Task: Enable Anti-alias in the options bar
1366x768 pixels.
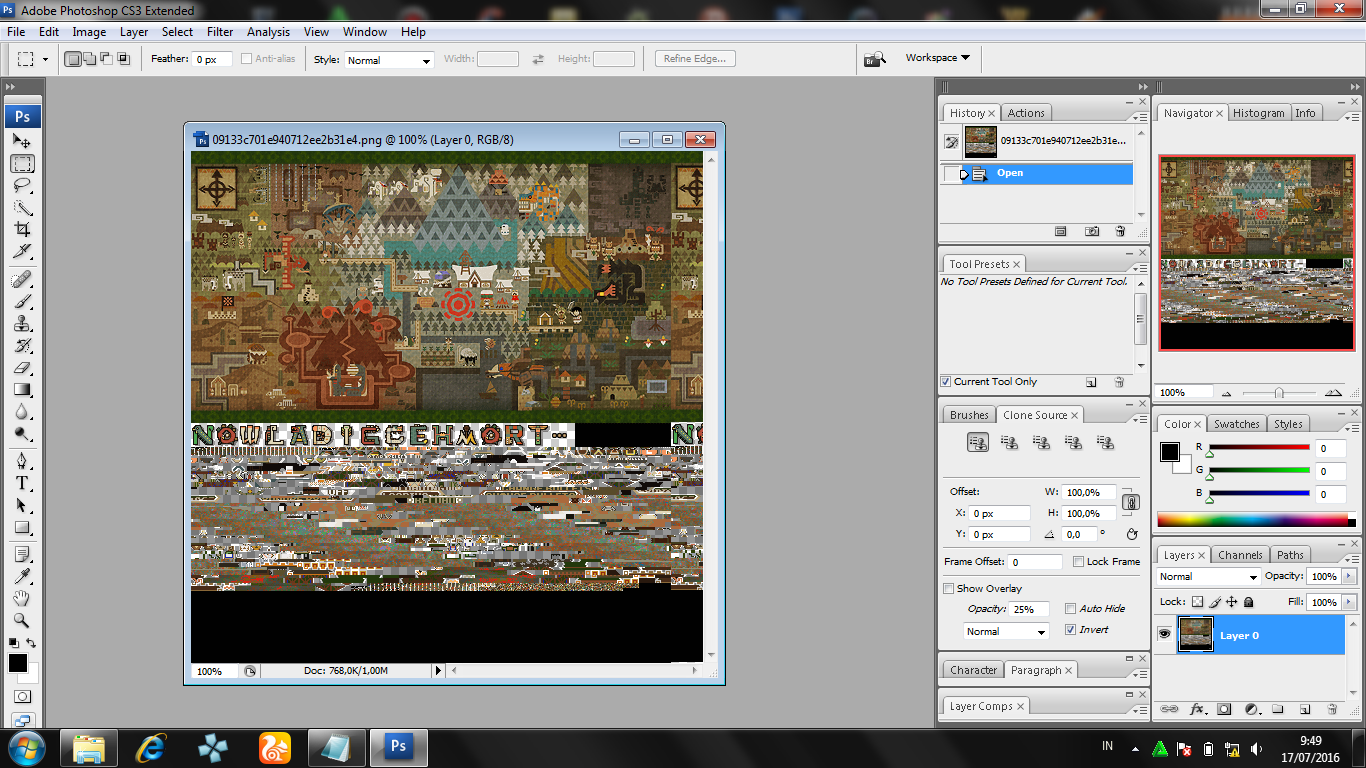Action: pyautogui.click(x=245, y=59)
